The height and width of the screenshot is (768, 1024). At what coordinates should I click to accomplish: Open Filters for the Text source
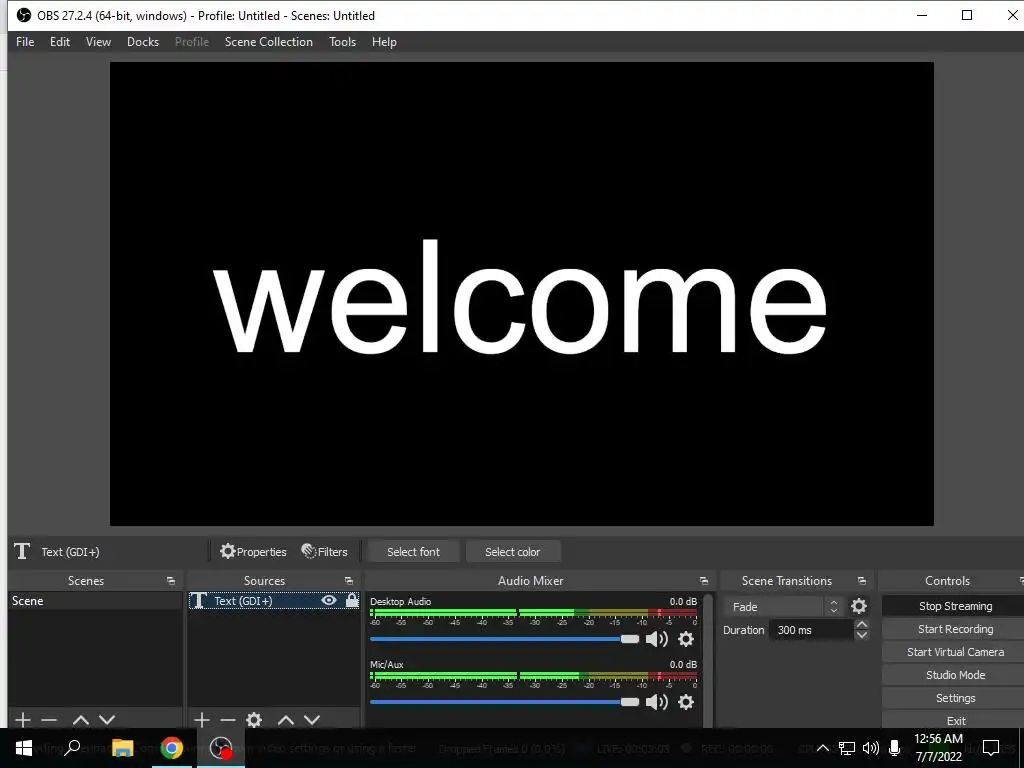pos(325,552)
